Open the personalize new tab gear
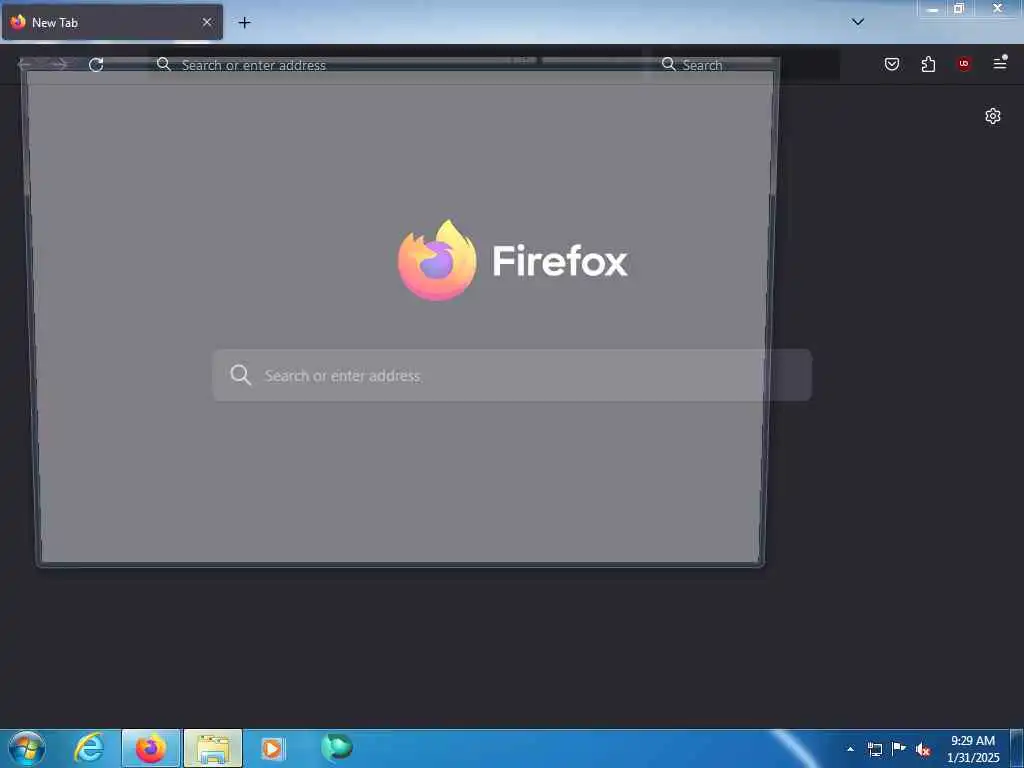 tap(993, 116)
